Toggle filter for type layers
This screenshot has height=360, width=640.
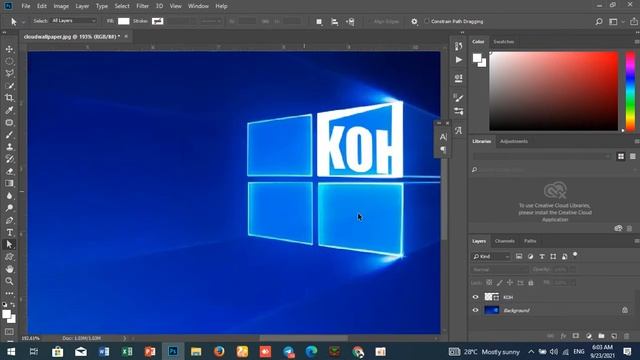click(542, 256)
